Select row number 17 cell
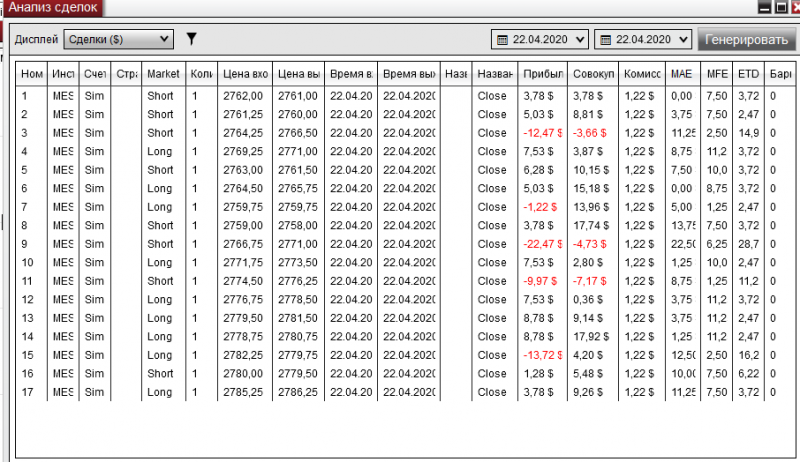Screen dimensions: 800x462 coord(27,392)
